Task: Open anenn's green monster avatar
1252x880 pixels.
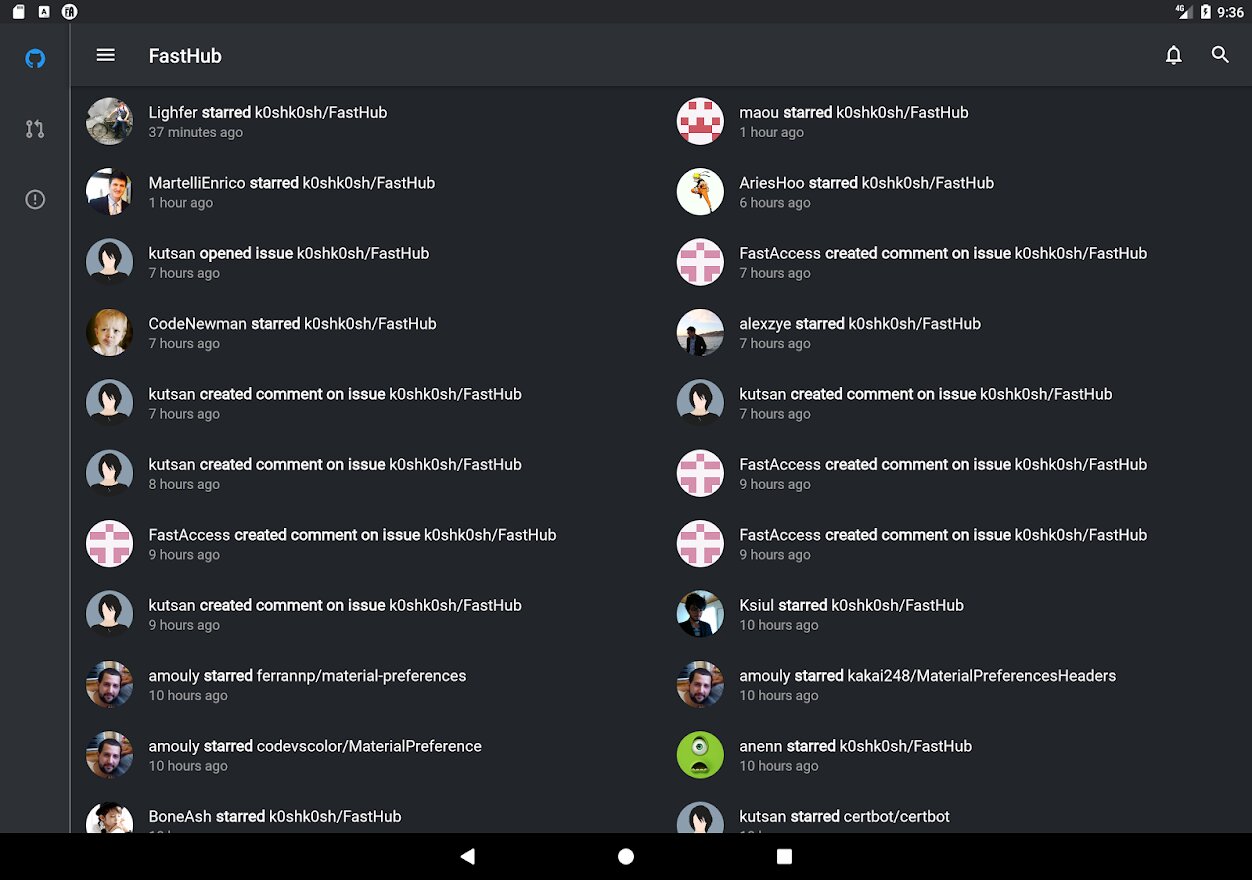Action: point(700,755)
